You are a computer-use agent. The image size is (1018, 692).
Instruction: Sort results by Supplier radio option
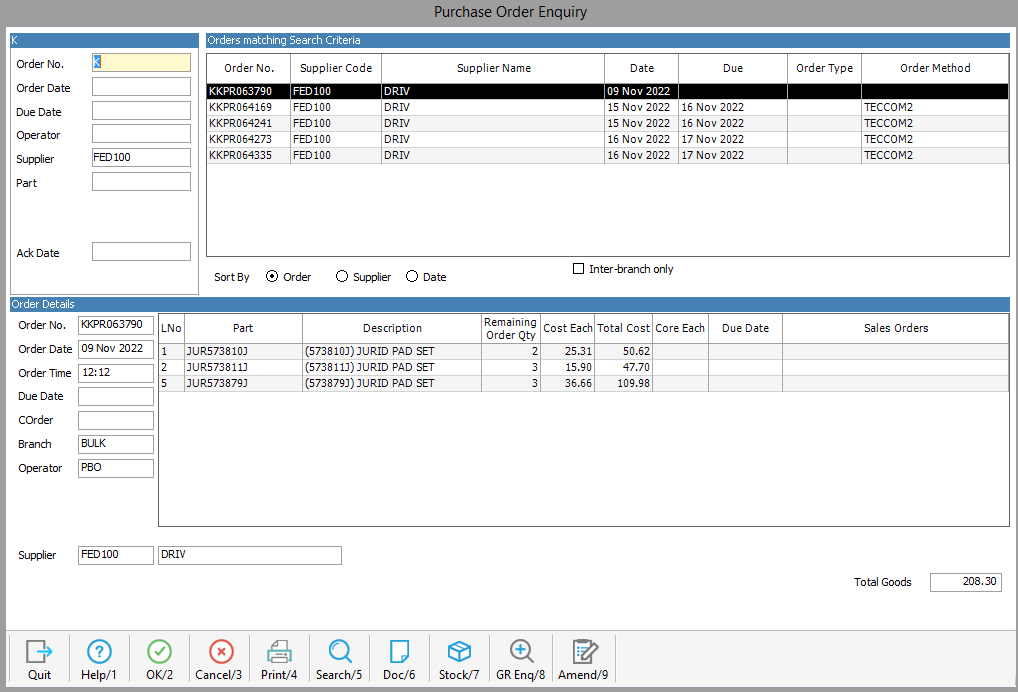342,277
